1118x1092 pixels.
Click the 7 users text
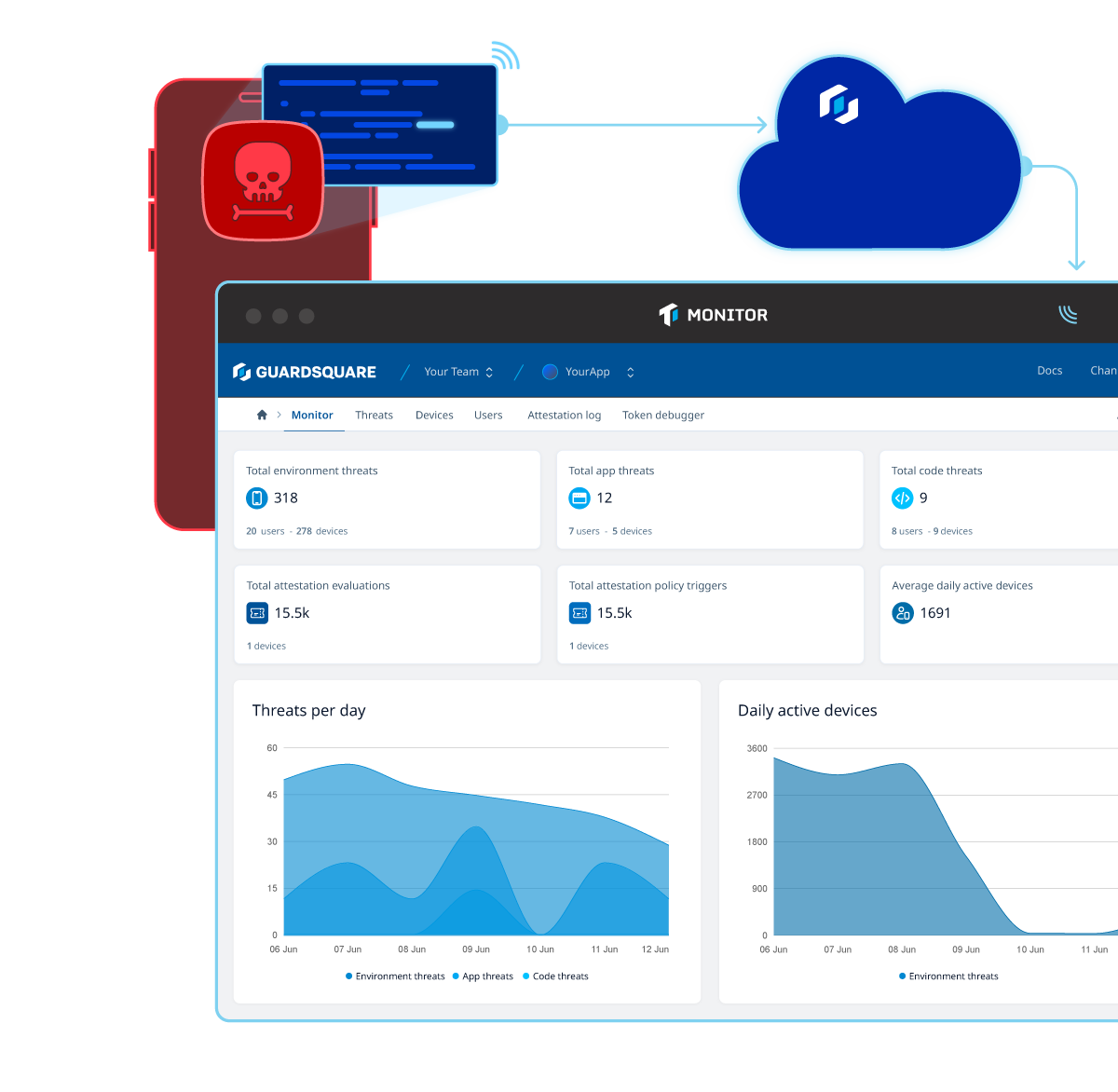tap(584, 531)
